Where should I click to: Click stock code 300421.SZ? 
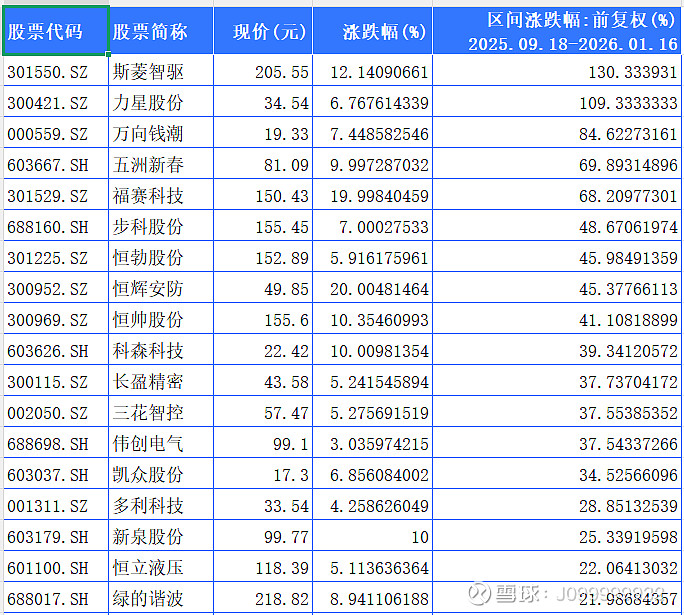point(48,103)
